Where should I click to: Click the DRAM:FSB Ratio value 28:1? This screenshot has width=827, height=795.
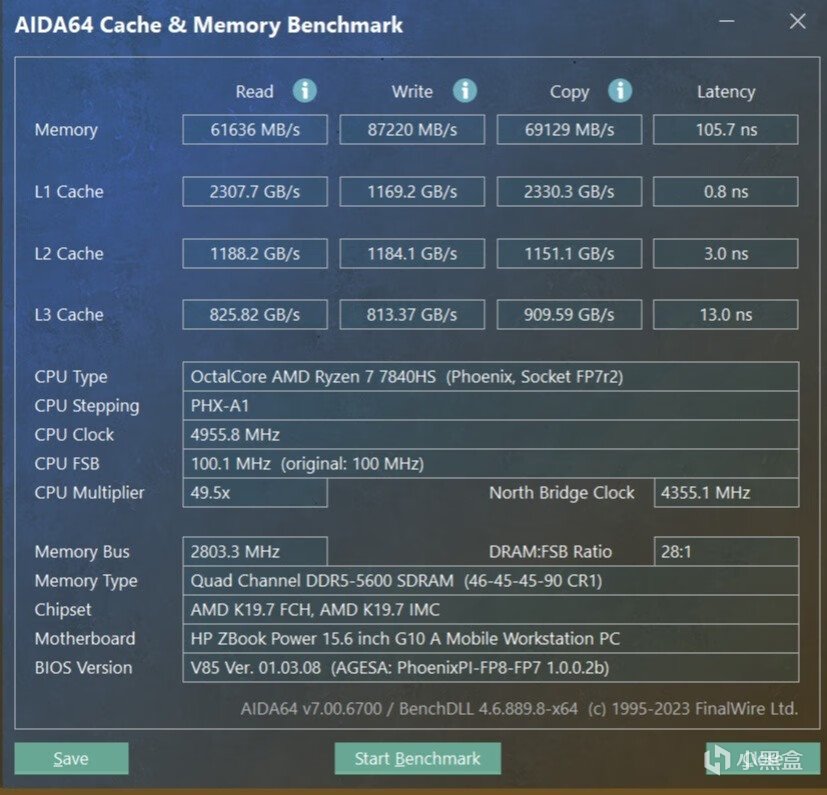(x=726, y=552)
